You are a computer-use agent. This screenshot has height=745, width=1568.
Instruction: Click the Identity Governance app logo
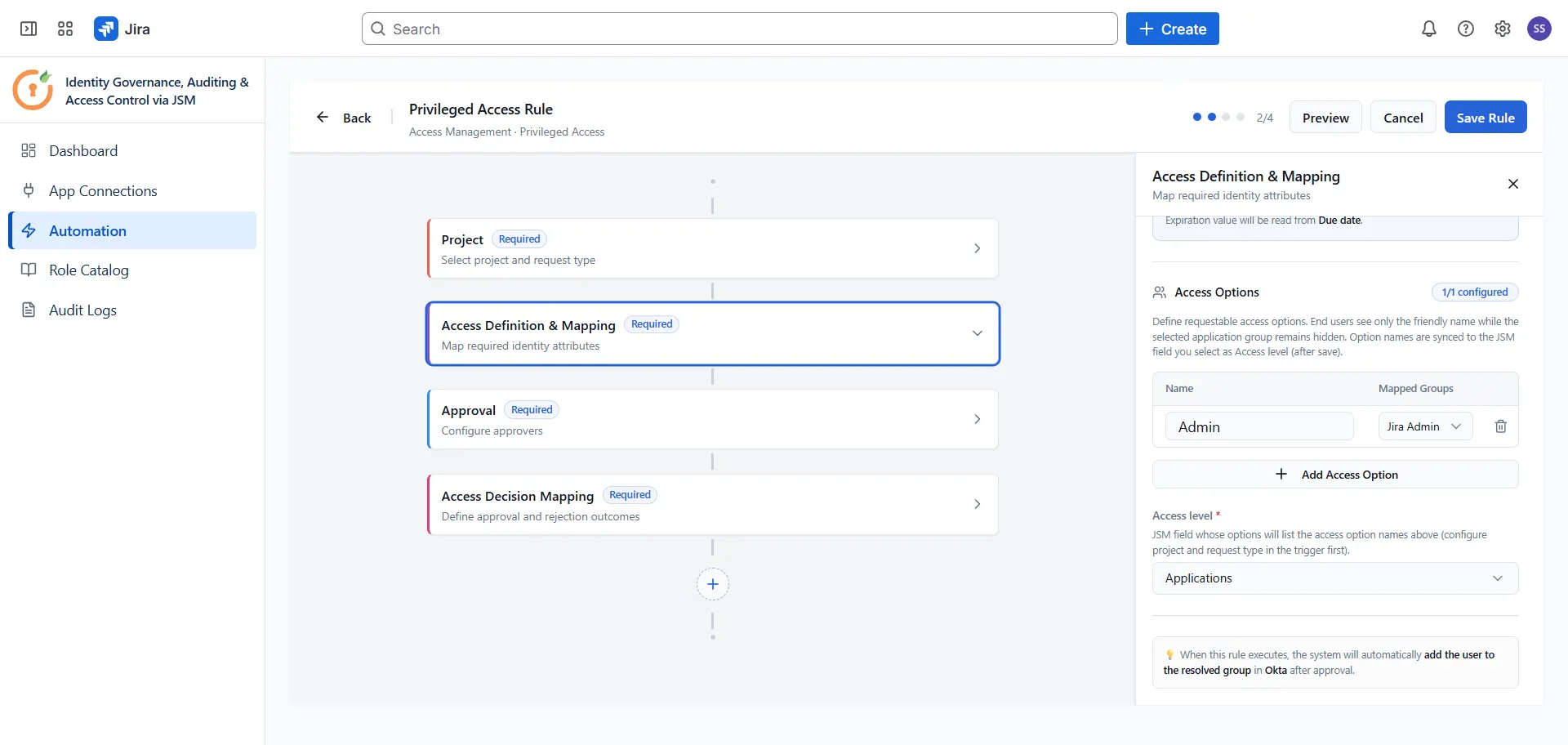pos(33,90)
